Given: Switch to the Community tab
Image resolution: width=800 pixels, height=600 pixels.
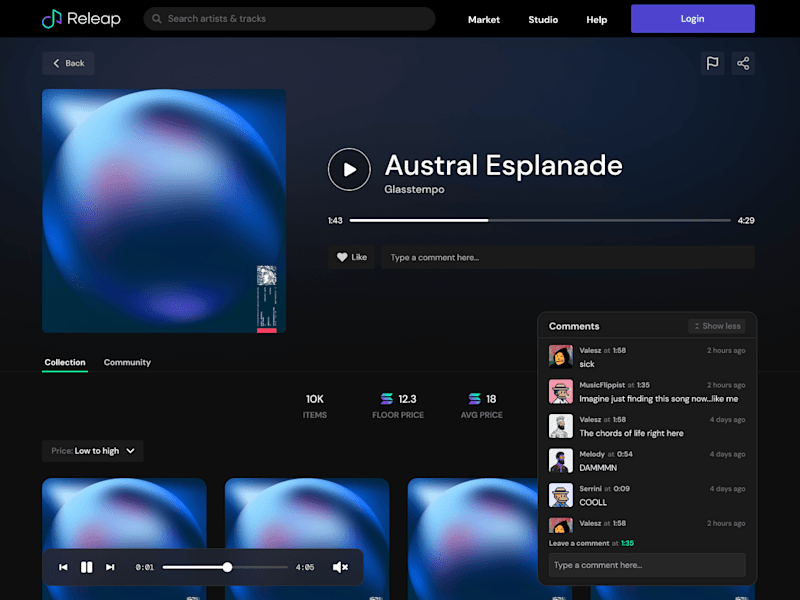Looking at the screenshot, I should pos(127,362).
